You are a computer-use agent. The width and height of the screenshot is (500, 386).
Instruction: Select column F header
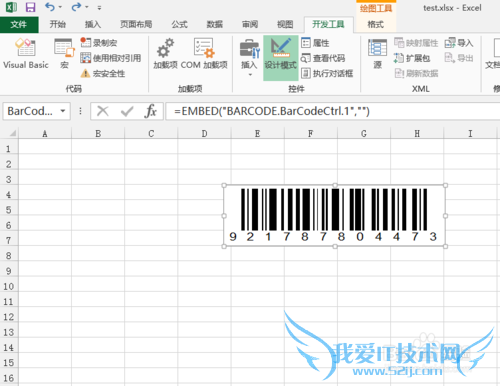pyautogui.click(x=311, y=134)
